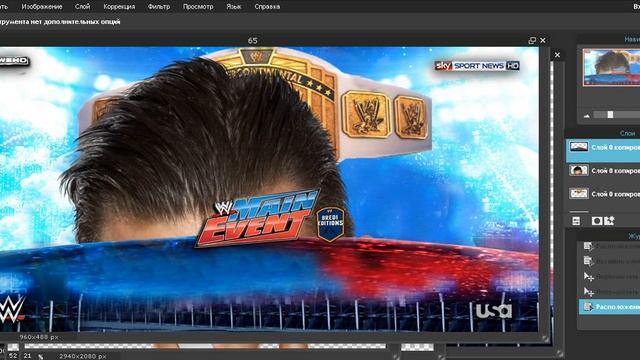Click the zoom value field showing 21
The width and height of the screenshot is (640, 360).
(28, 356)
